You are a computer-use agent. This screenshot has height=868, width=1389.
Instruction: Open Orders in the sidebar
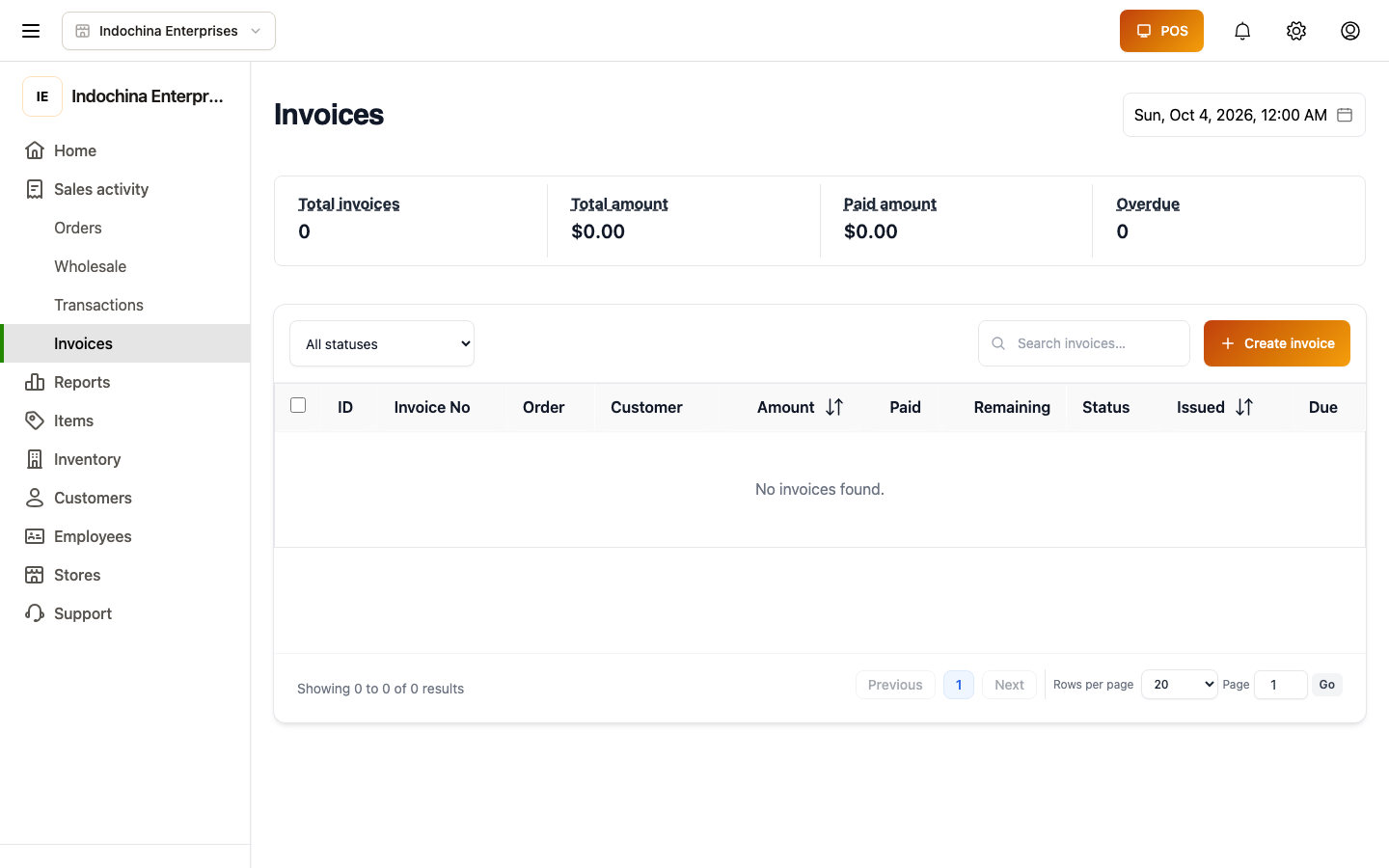[x=125, y=228]
